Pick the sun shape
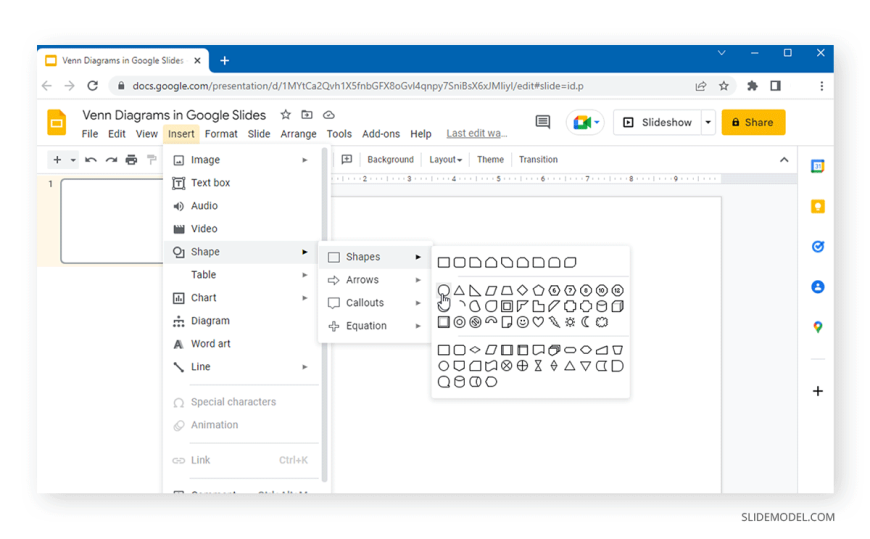Image resolution: width=870 pixels, height=539 pixels. [570, 322]
